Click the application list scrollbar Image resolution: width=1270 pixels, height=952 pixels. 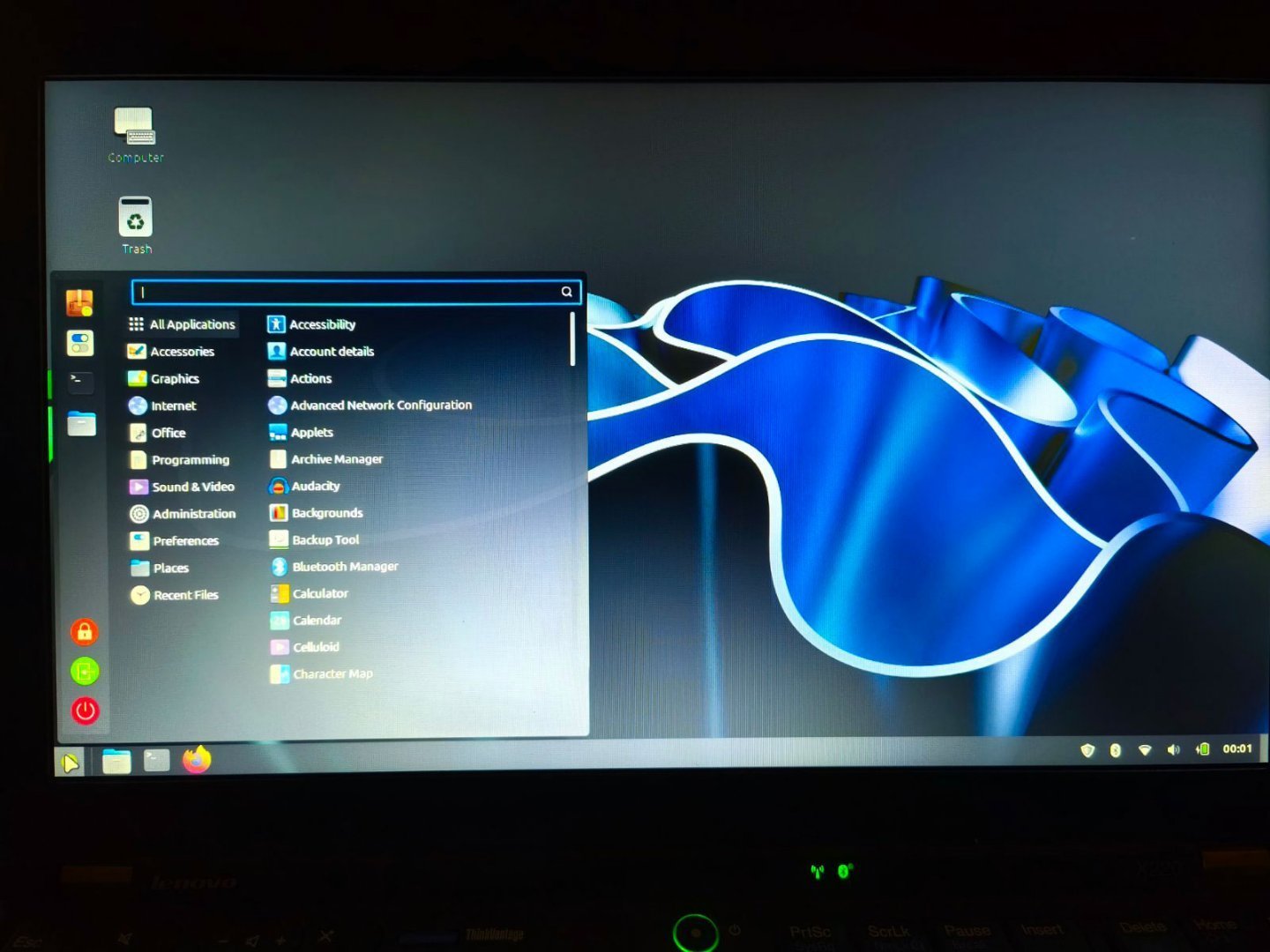[572, 339]
